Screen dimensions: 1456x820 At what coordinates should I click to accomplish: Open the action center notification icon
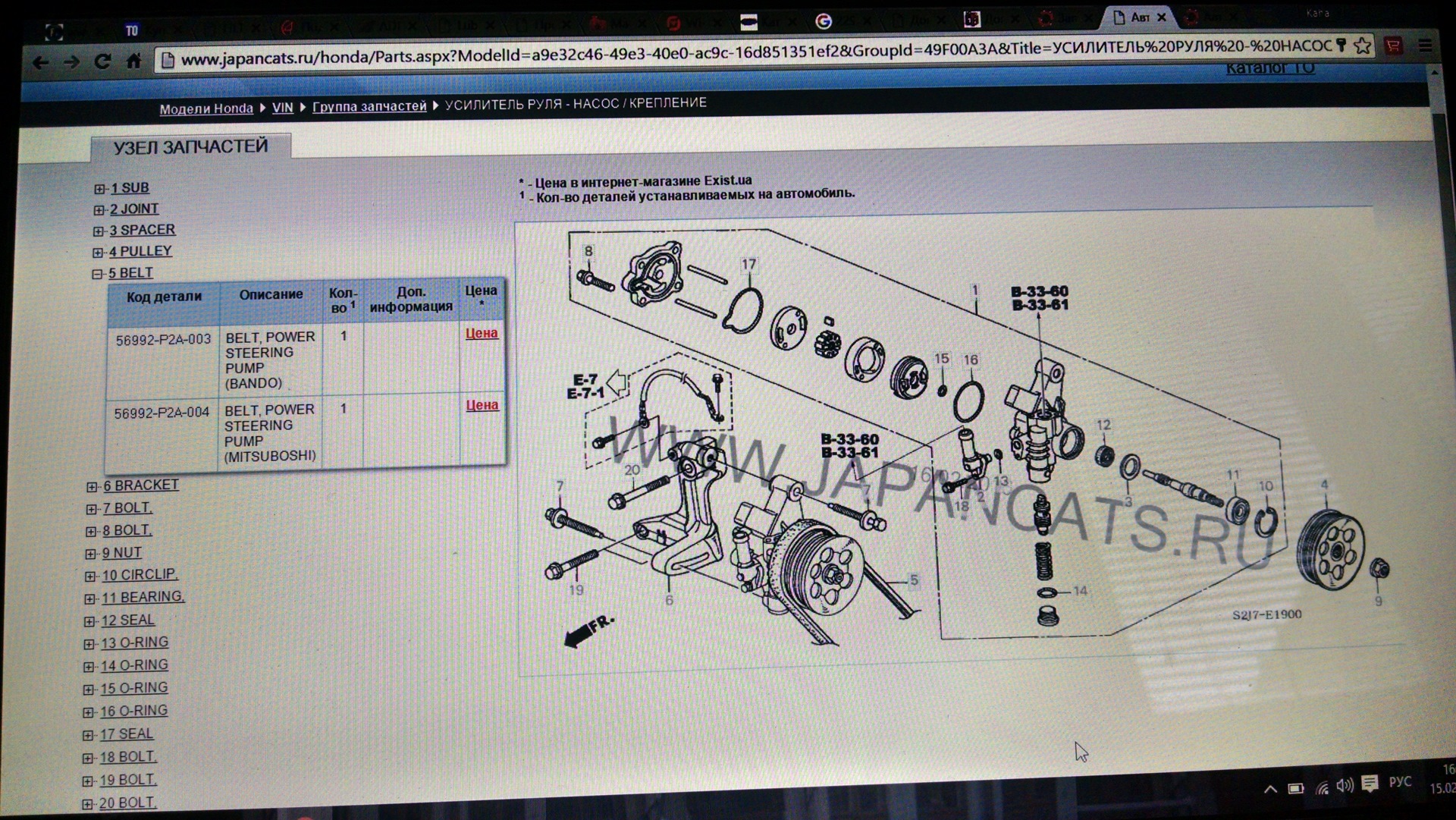(1370, 784)
